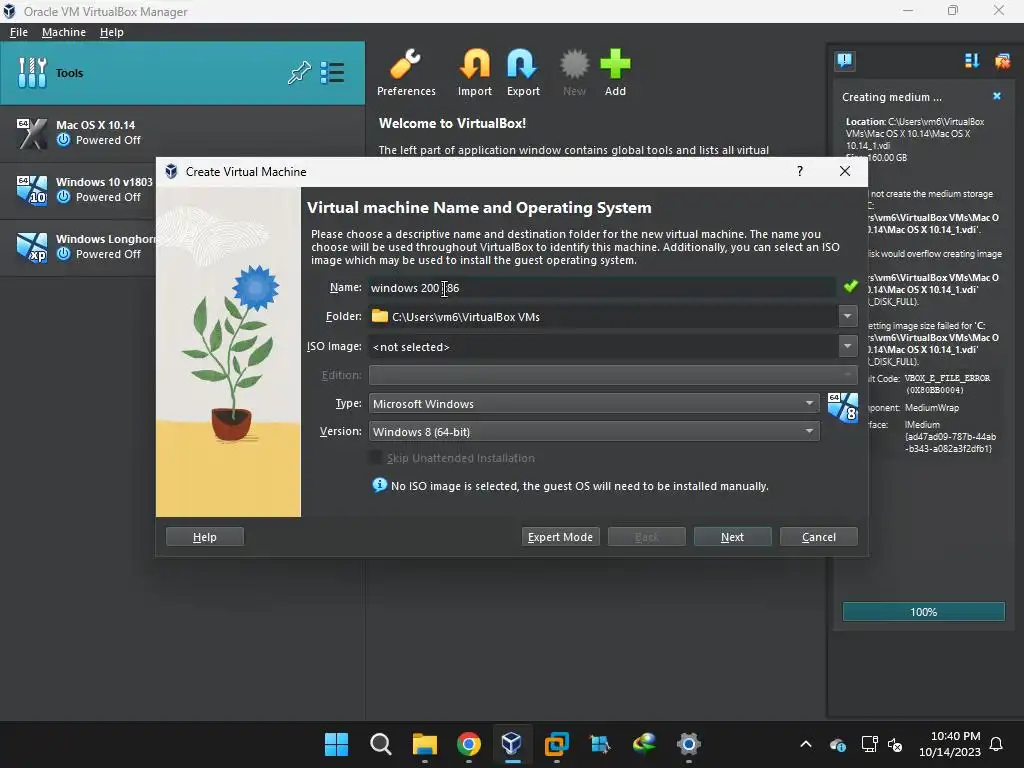Open the File menu

pos(19,32)
